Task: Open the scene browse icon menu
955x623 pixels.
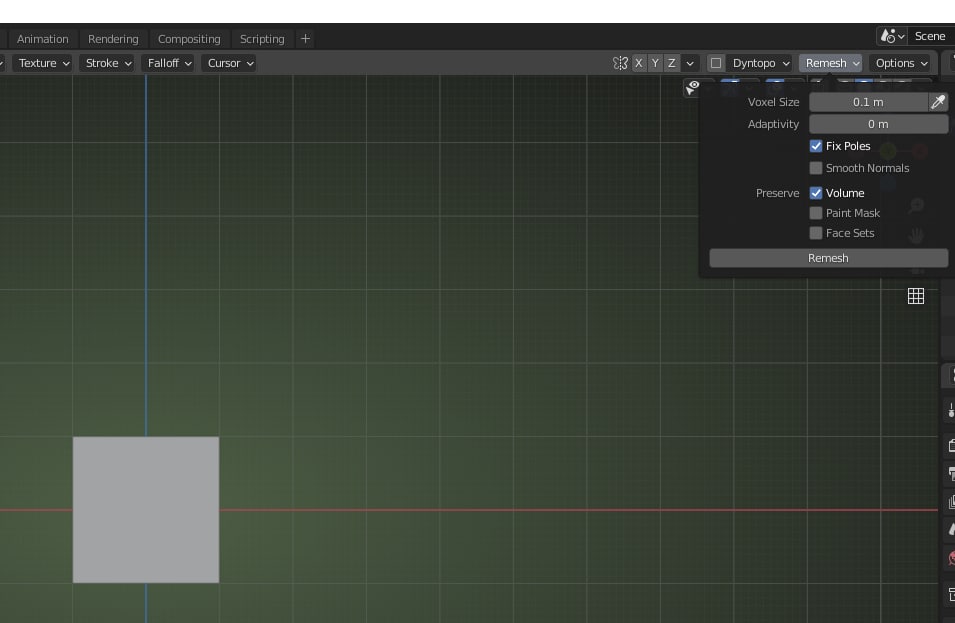Action: (x=892, y=36)
